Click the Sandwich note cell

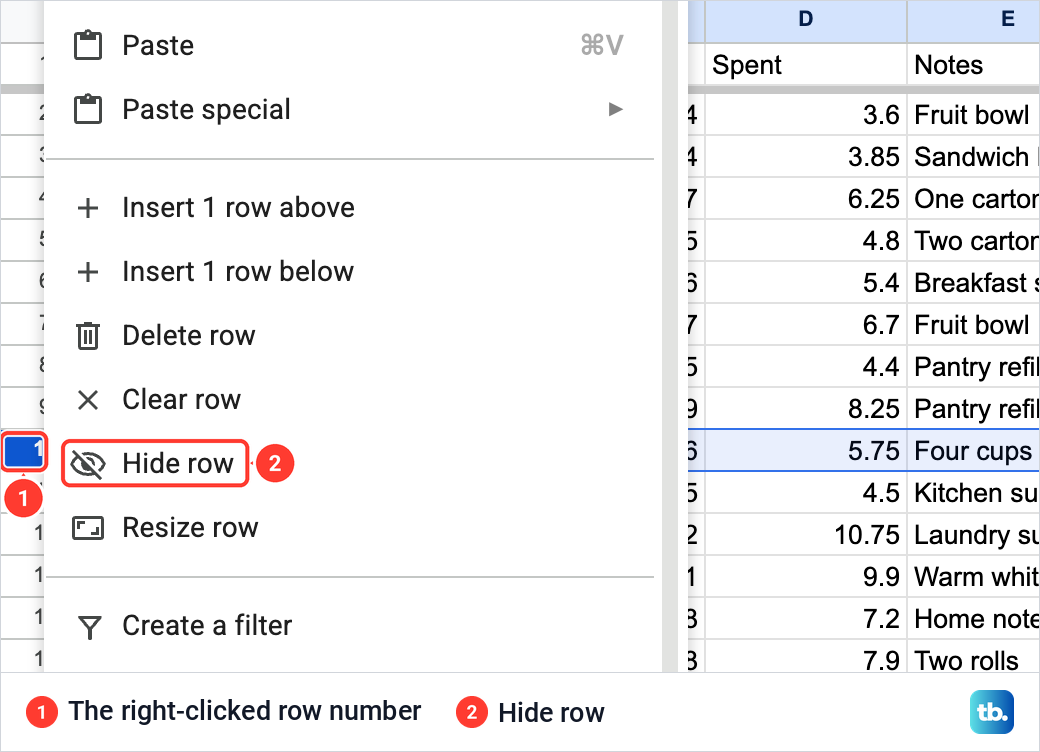(x=973, y=157)
